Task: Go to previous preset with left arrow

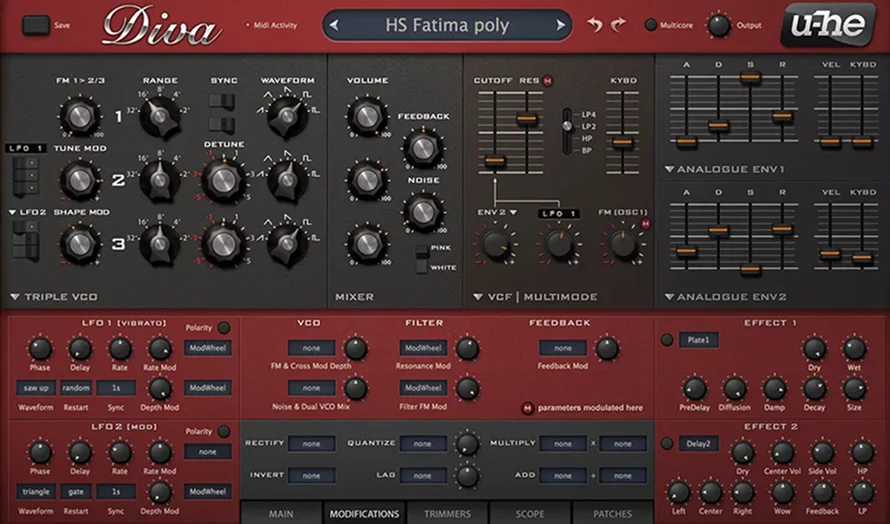Action: pos(338,26)
